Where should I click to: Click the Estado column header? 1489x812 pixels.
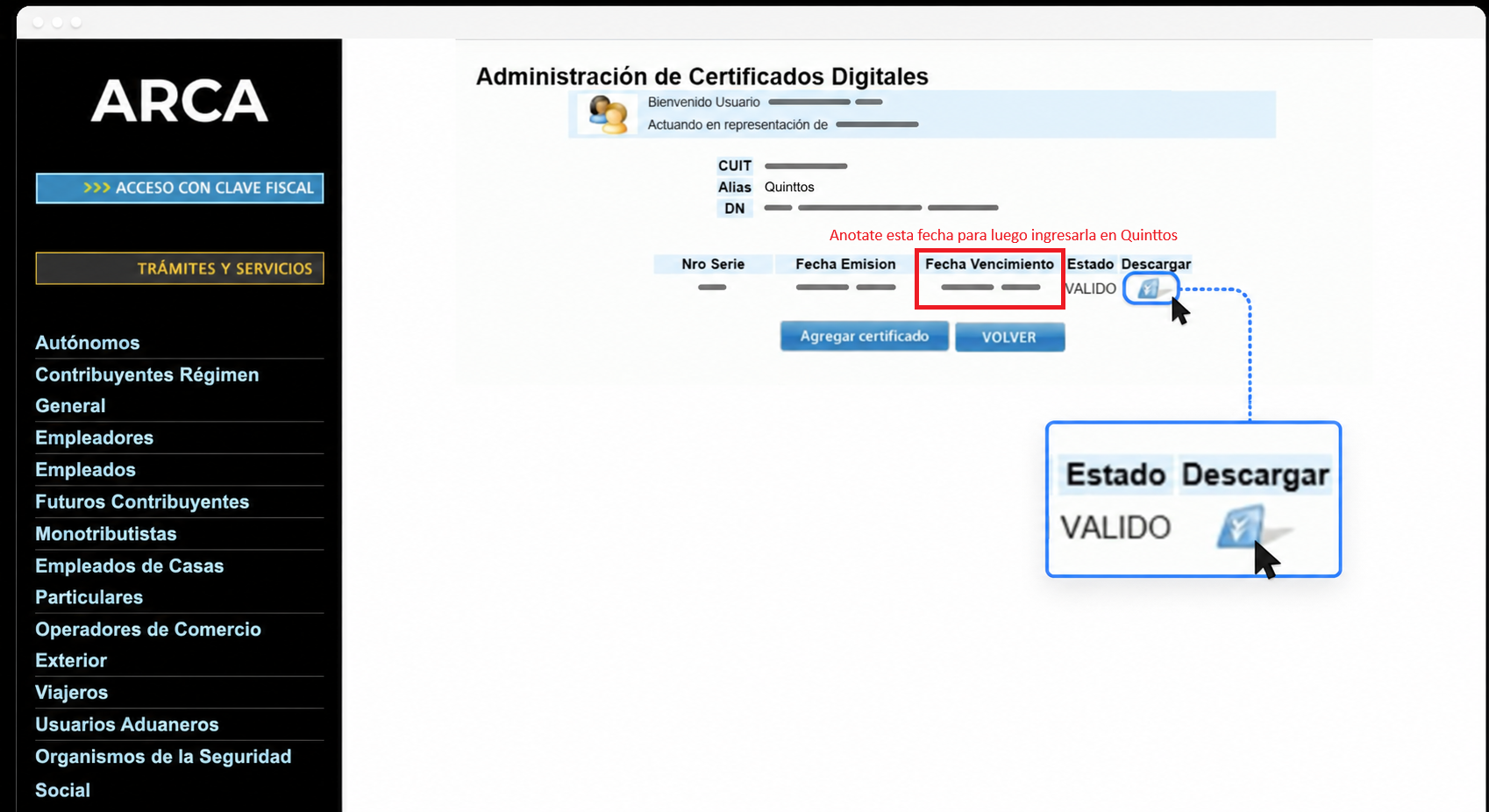tap(1090, 264)
